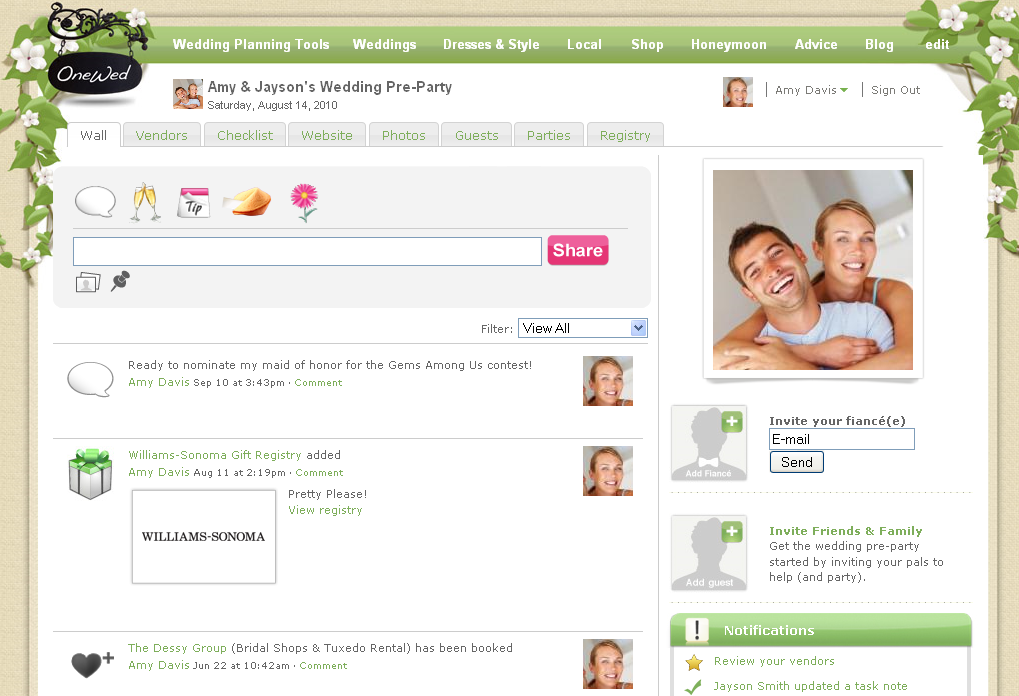The image size is (1019, 696).
Task: Open the Filter View All dropdown
Action: pyautogui.click(x=583, y=328)
